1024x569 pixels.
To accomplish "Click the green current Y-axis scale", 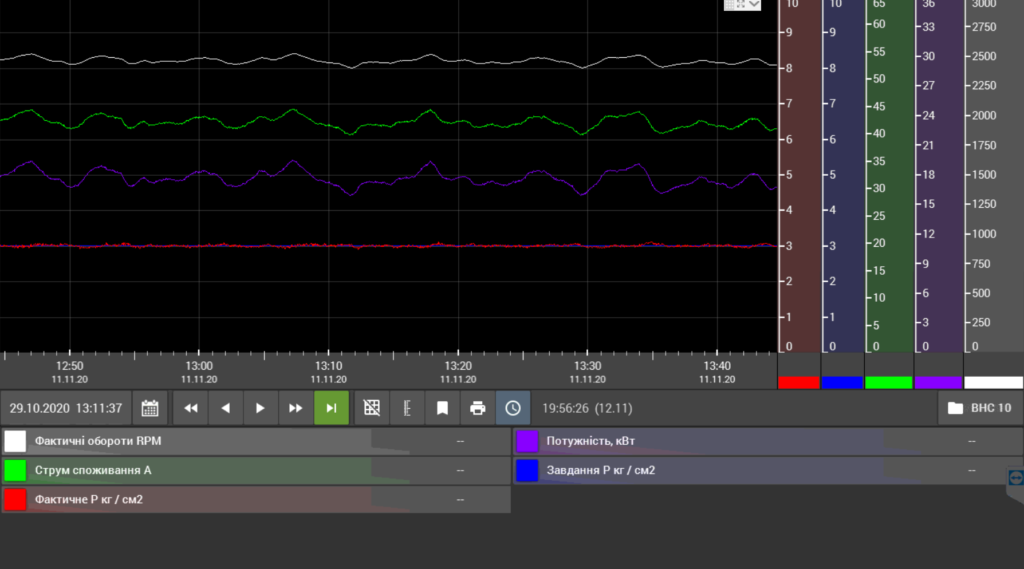I will [x=889, y=176].
